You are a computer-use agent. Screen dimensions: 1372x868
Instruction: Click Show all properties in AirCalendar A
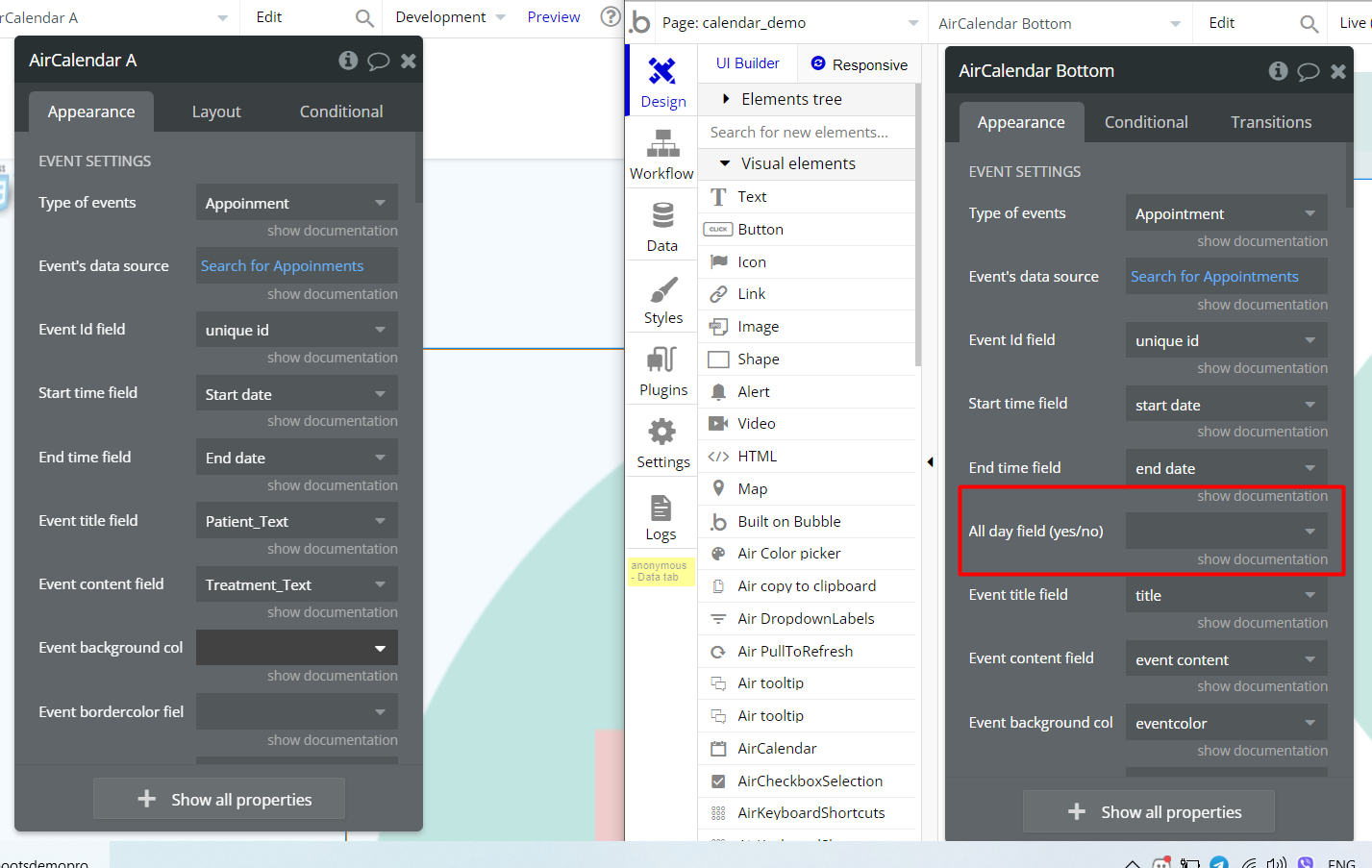click(219, 799)
